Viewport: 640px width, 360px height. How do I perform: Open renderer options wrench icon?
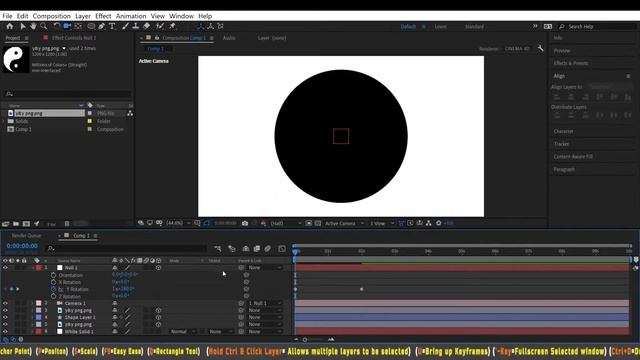click(540, 48)
